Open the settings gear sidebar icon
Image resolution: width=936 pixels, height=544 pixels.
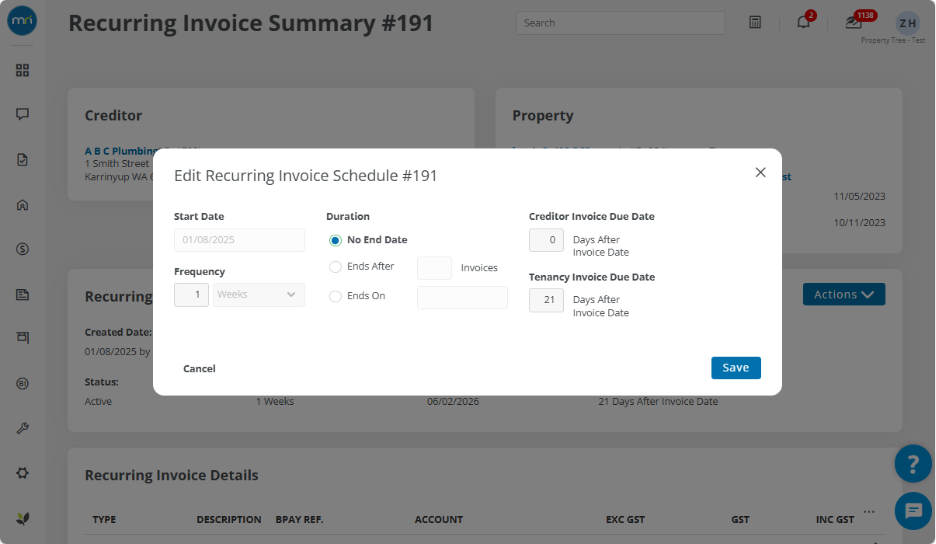pyautogui.click(x=22, y=473)
